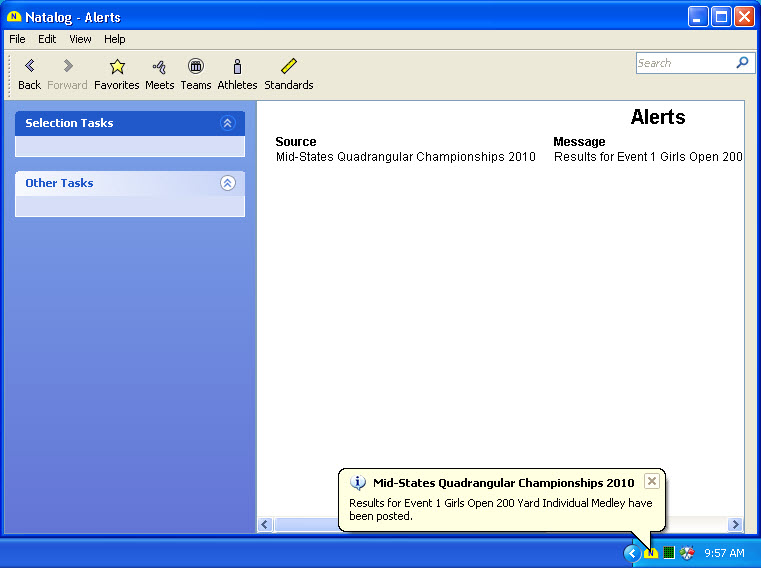Viewport: 761px width, 568px height.
Task: Expand hidden system tray icons
Action: coord(631,553)
